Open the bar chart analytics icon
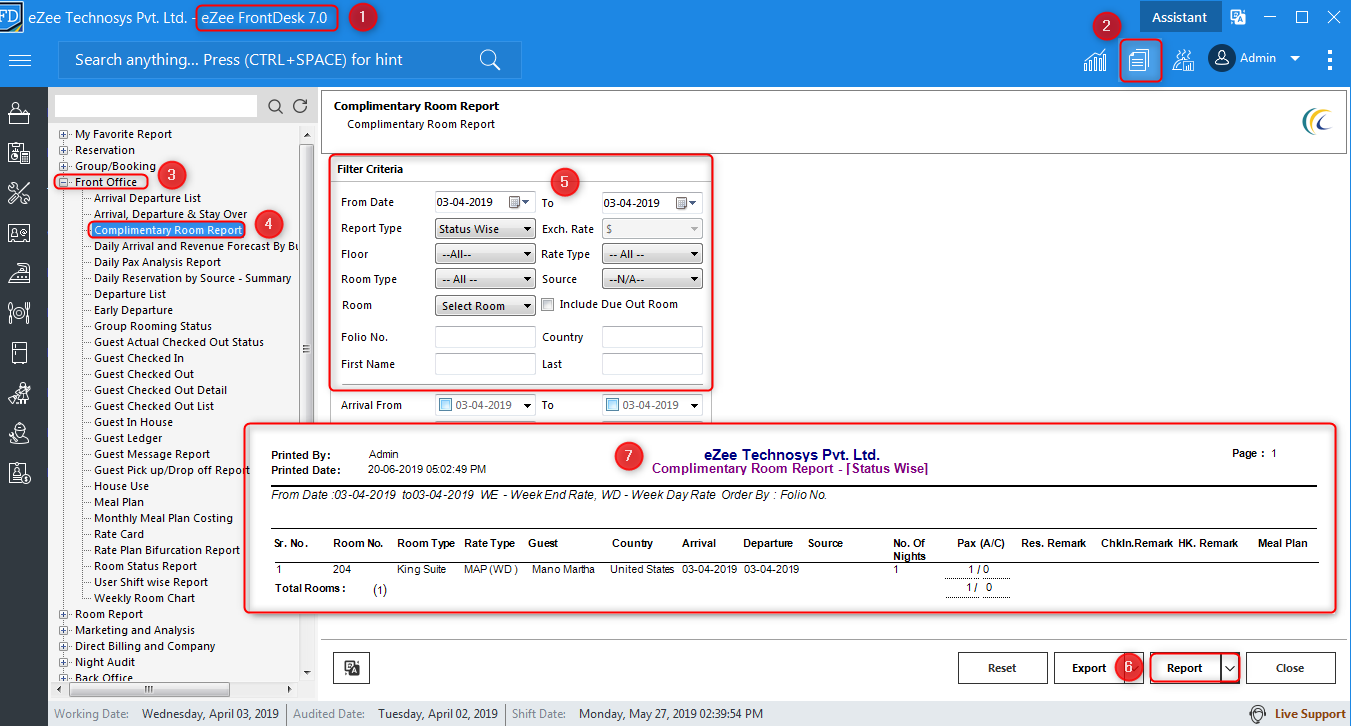This screenshot has width=1351, height=726. point(1095,60)
